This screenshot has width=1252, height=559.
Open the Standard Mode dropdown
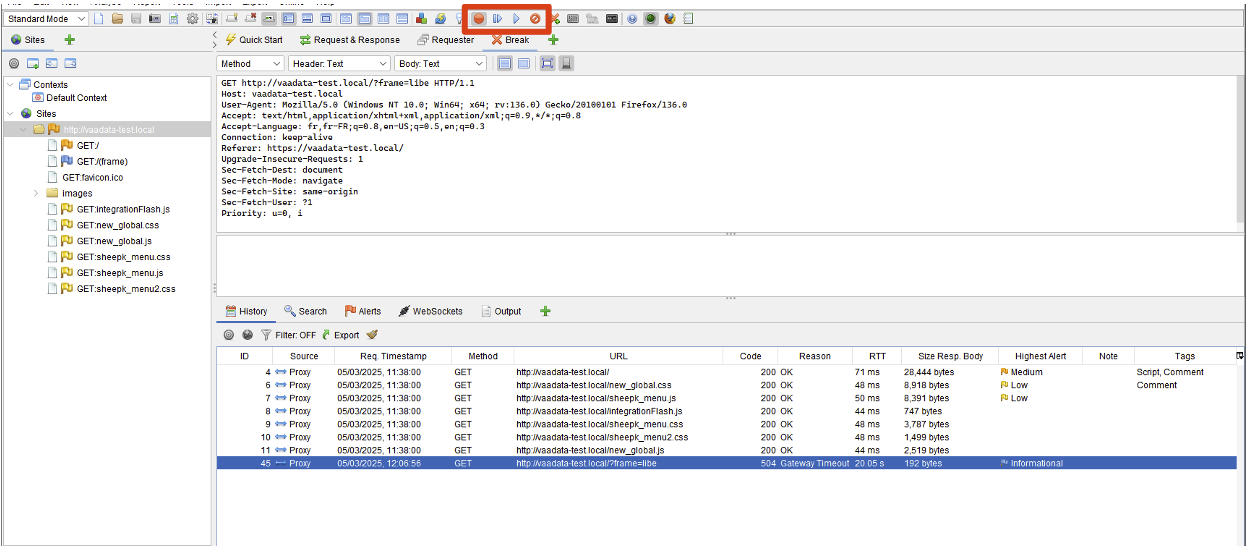[x=44, y=19]
